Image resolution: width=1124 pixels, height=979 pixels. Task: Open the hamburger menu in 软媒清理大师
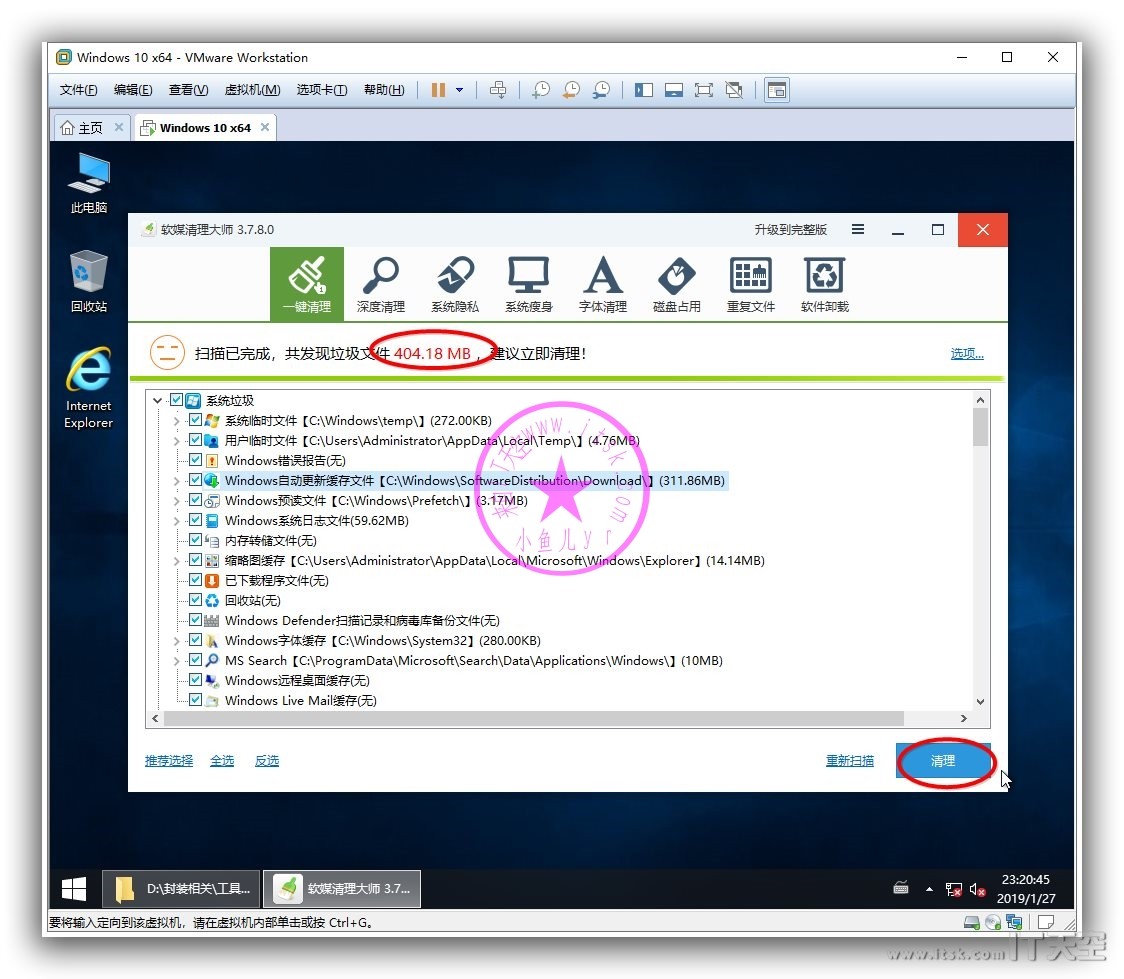tap(857, 229)
